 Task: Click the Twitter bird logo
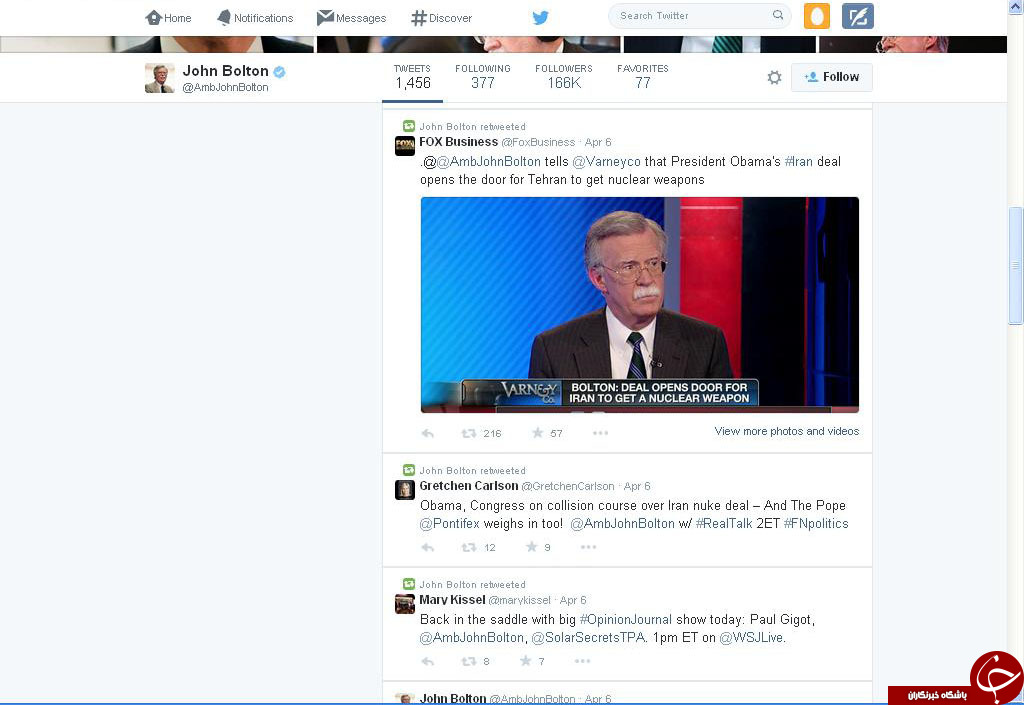click(540, 18)
